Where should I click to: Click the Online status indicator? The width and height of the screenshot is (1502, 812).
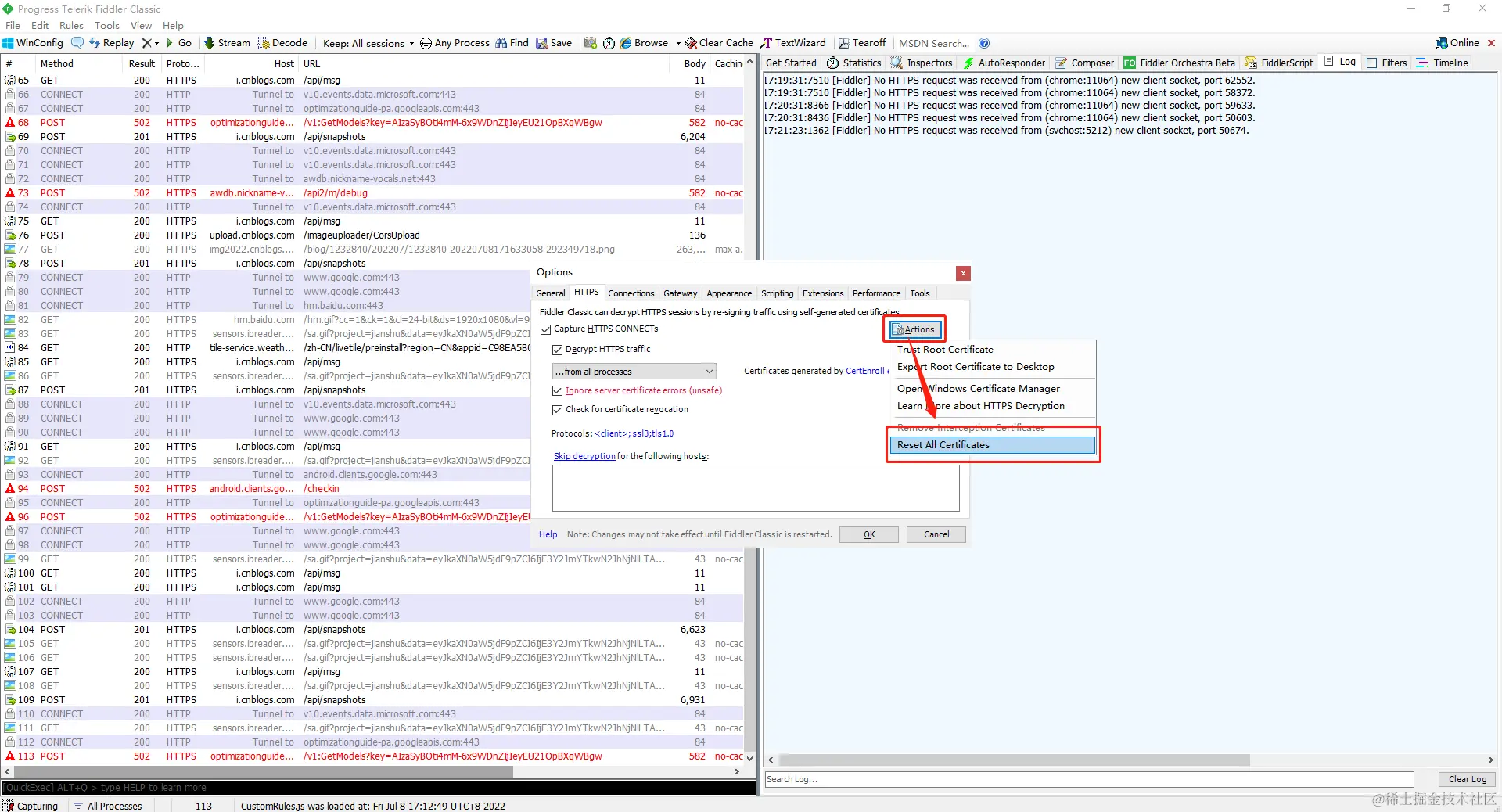[1457, 43]
